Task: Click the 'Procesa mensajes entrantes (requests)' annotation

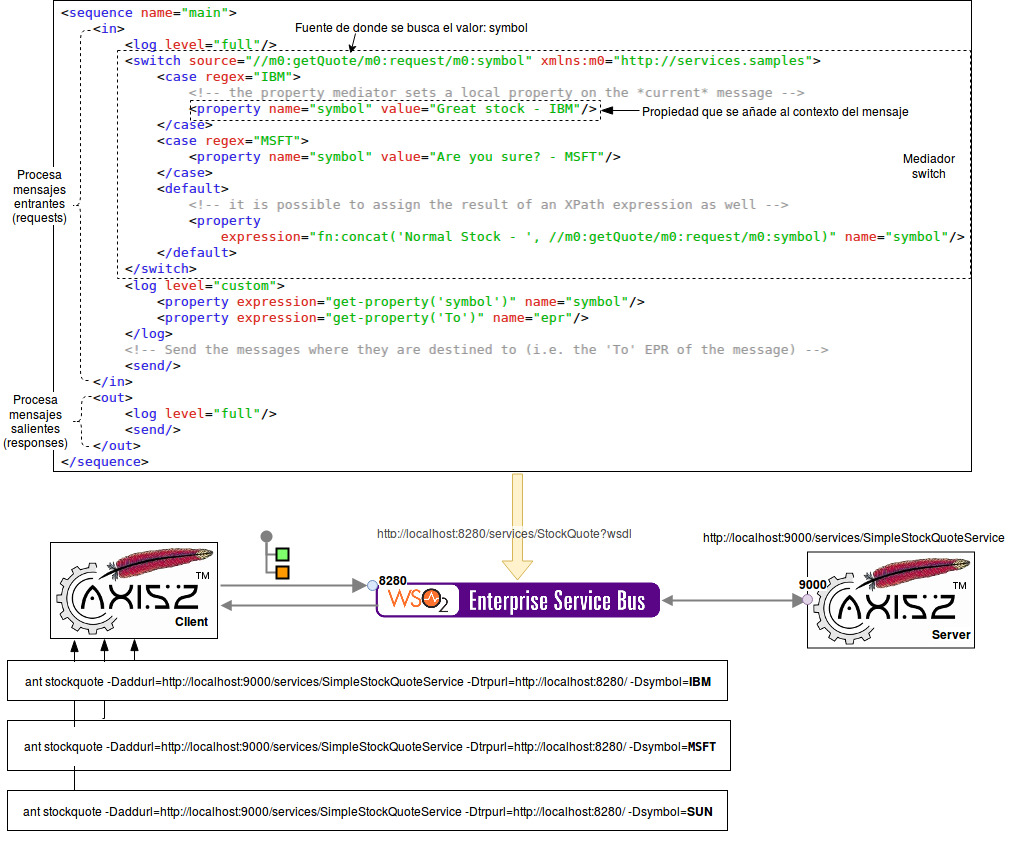Action: [39, 196]
